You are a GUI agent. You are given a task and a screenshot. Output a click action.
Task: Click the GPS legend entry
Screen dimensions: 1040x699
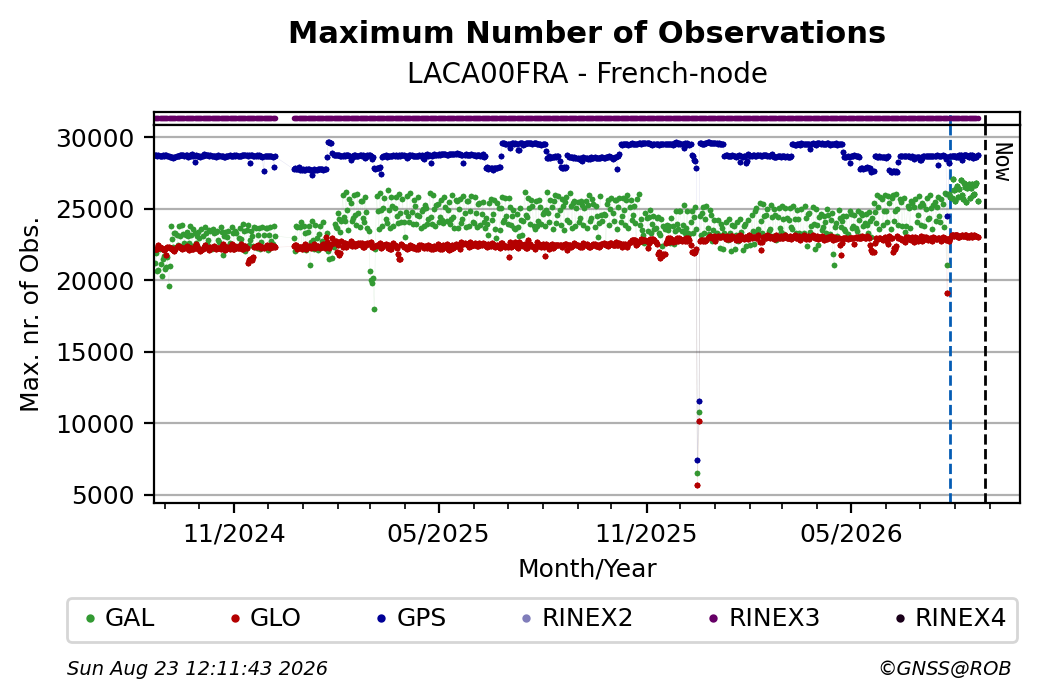[x=411, y=618]
